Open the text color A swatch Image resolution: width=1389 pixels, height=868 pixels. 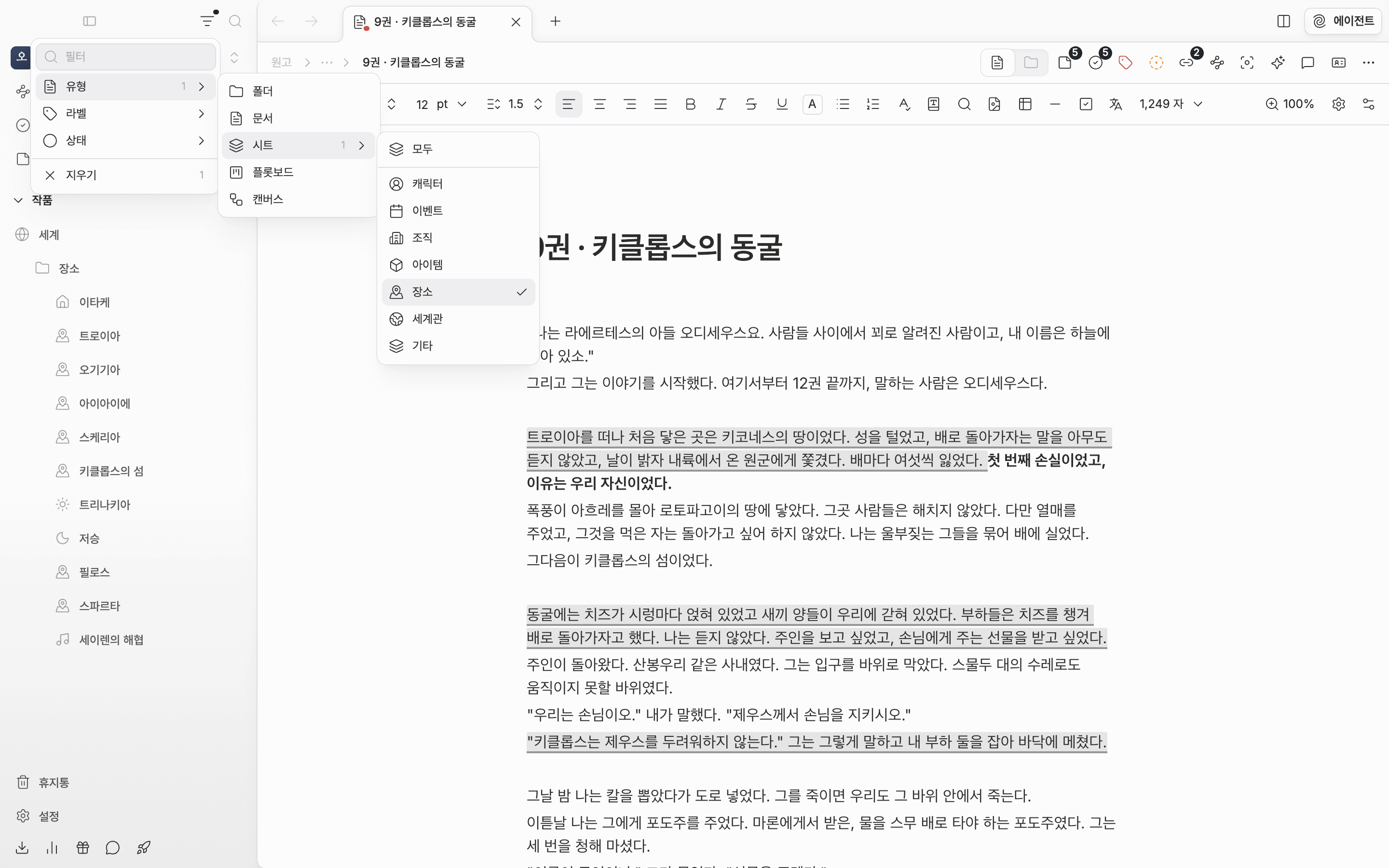[812, 104]
